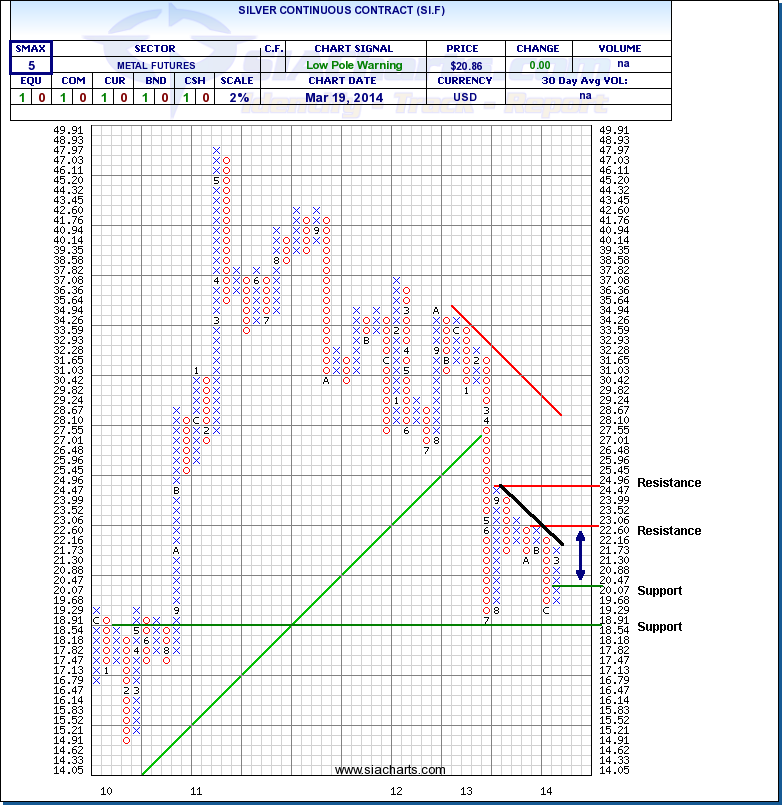Click the short black downtrend line
Image resolution: width=783 pixels, height=807 pixels.
(531, 514)
